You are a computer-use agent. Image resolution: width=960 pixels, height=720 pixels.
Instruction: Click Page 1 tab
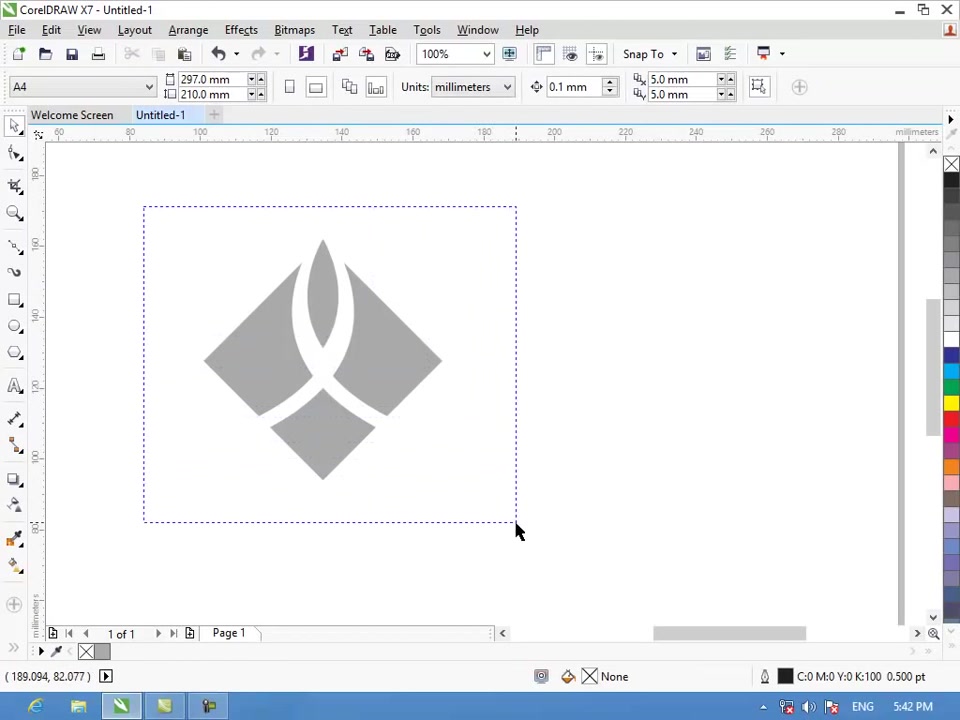click(229, 633)
